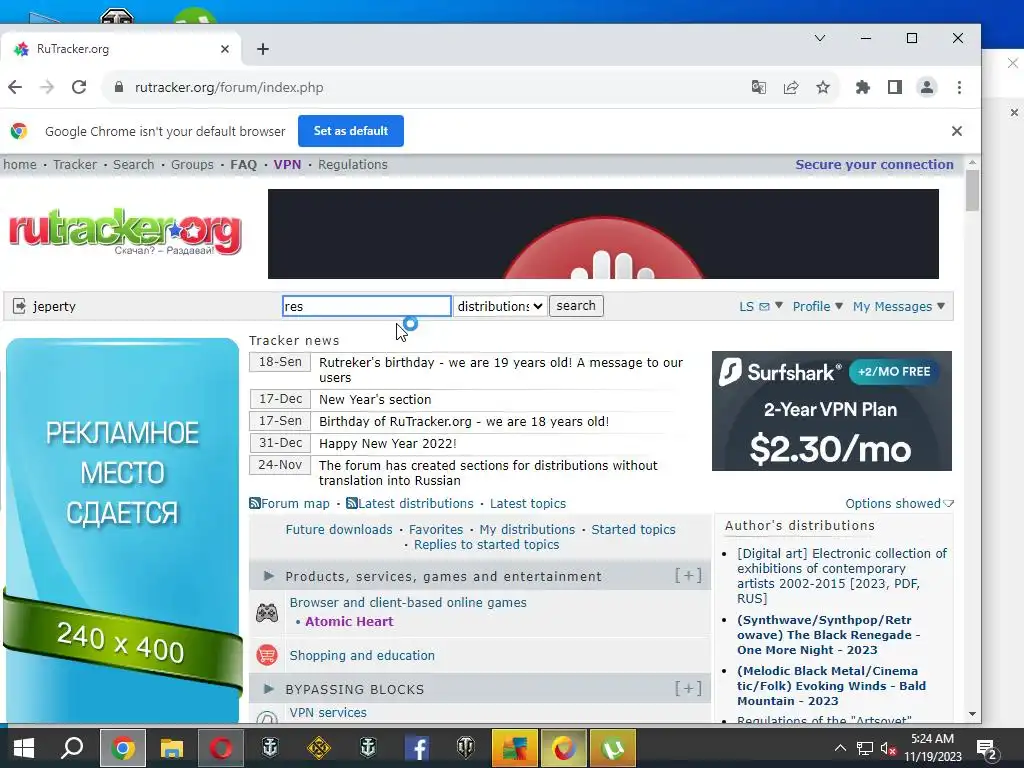Expand [+] for Products, services section
Image resolution: width=1024 pixels, height=768 pixels.
[x=688, y=575]
